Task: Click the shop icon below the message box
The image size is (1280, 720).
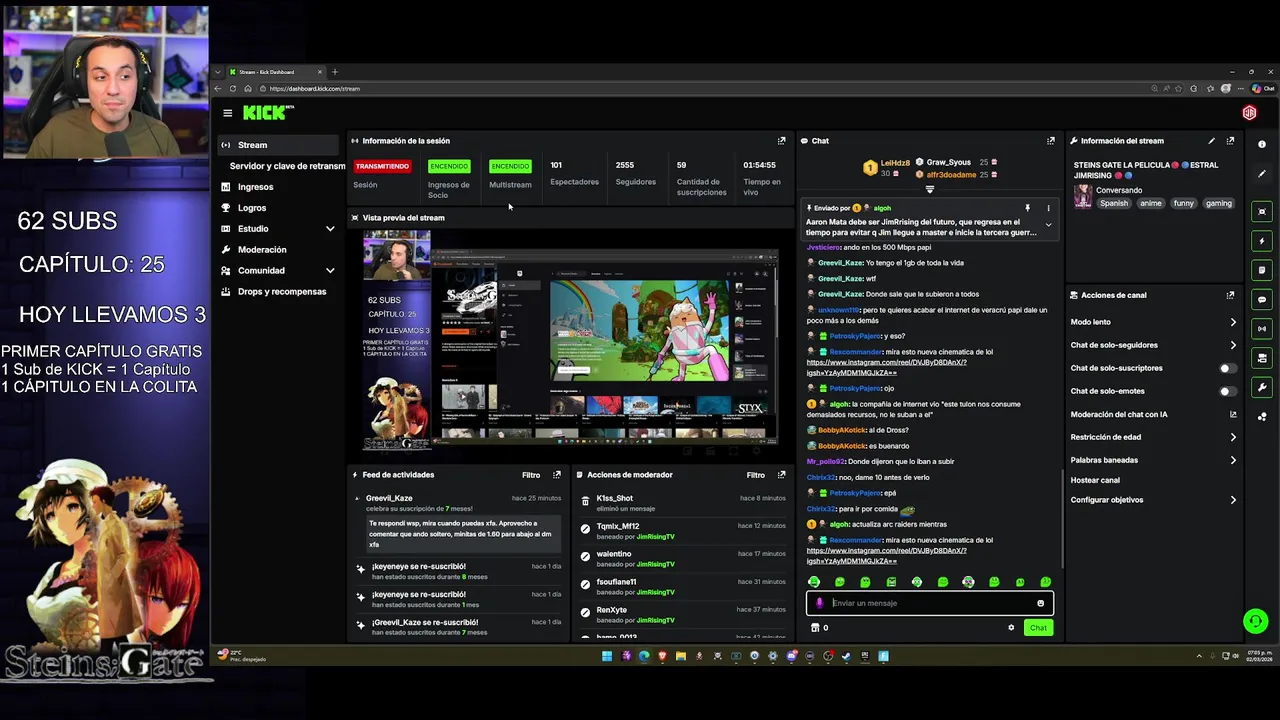Action: click(x=815, y=628)
